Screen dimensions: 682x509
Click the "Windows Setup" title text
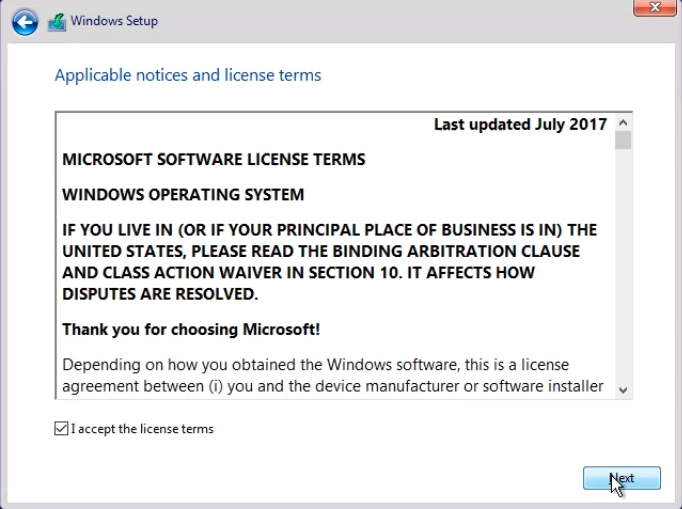114,21
